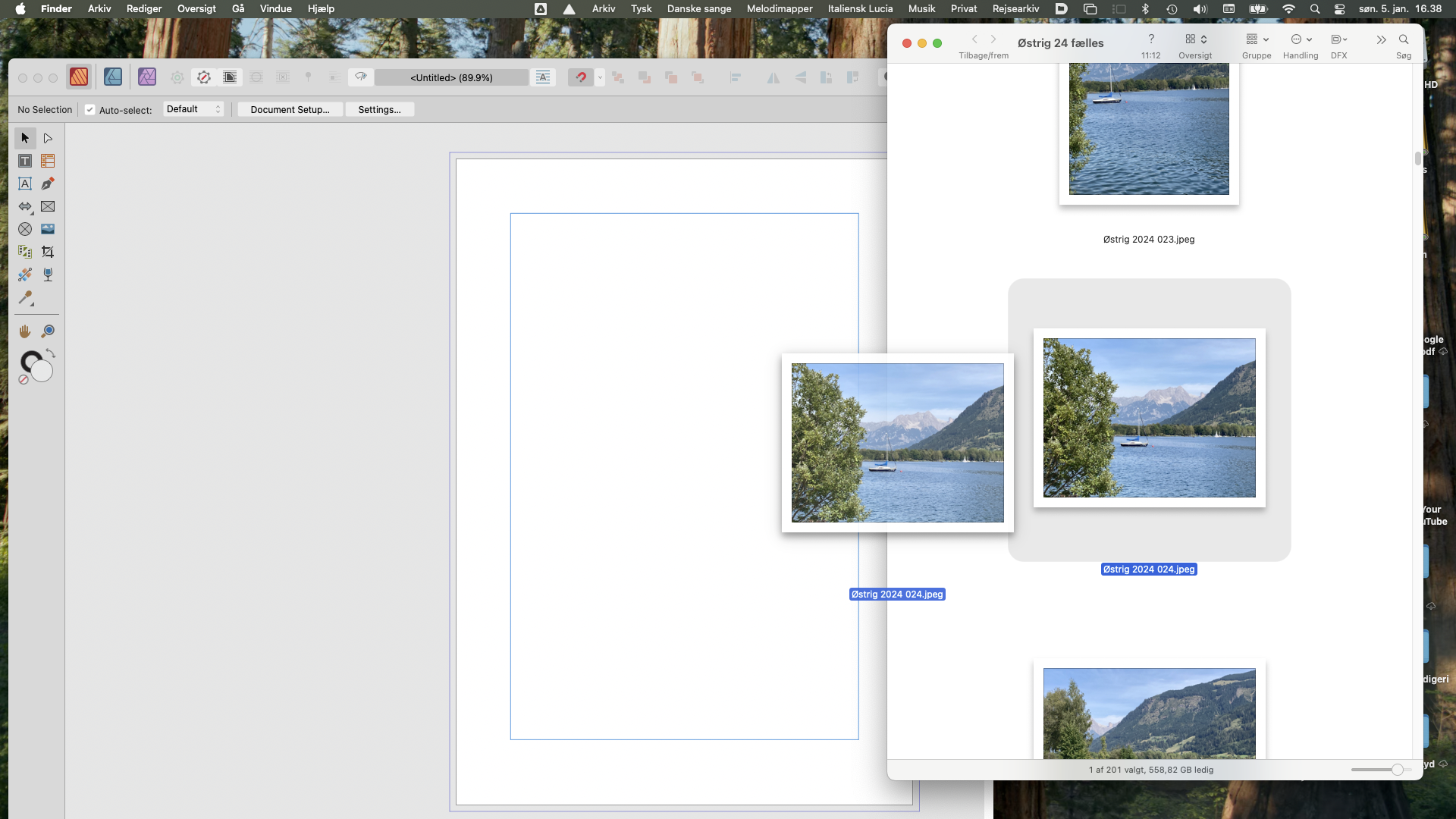1456x819 pixels.
Task: Open the Arkiv menu next to Finder
Action: (x=99, y=9)
